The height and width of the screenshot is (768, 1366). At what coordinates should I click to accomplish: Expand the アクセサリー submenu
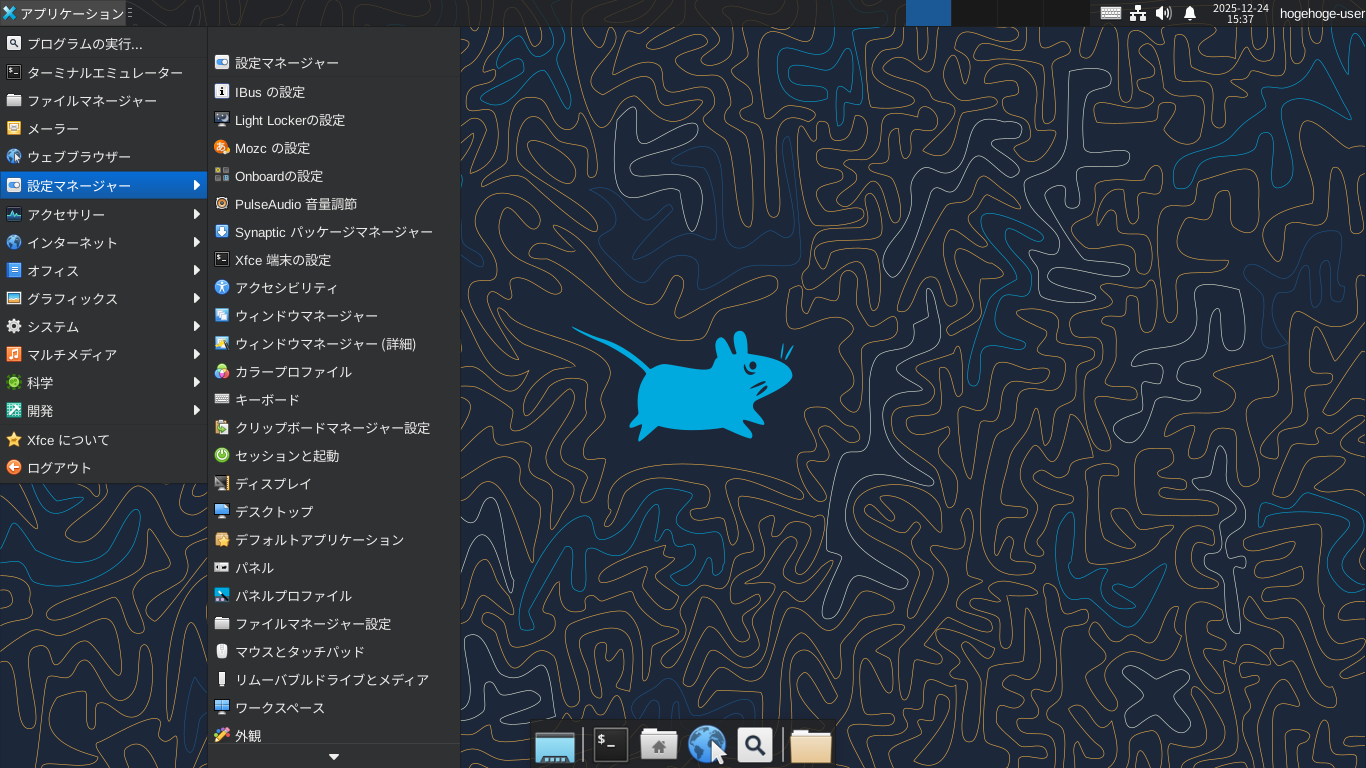104,215
